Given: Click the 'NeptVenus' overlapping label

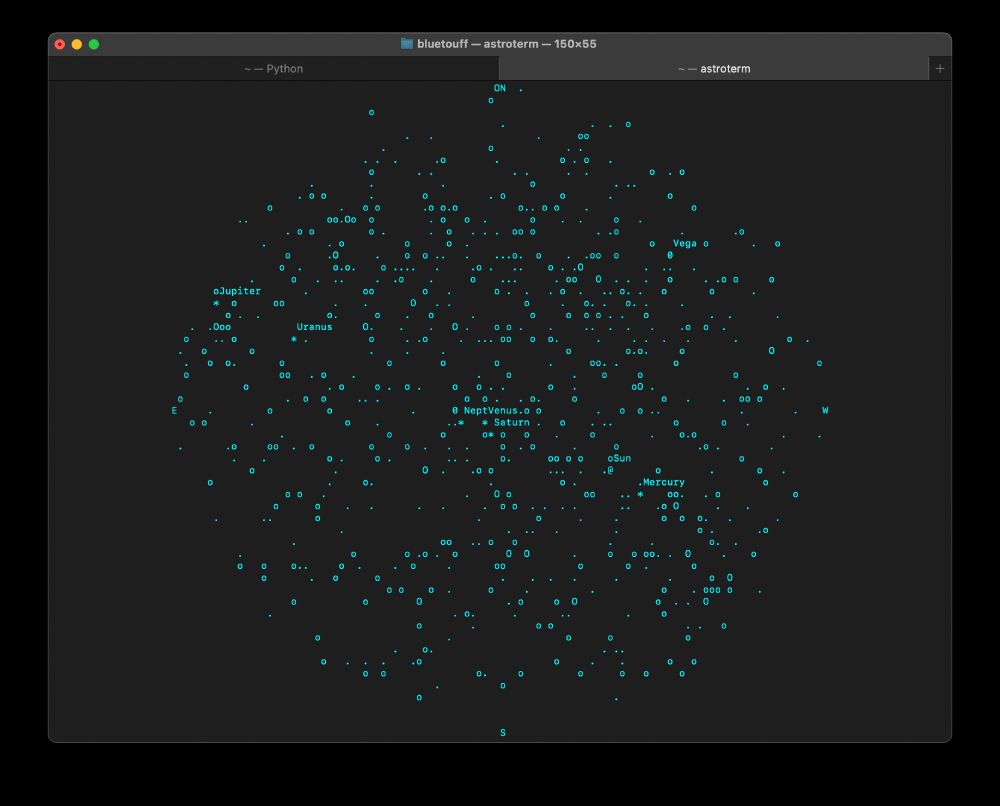Looking at the screenshot, I should tap(490, 410).
